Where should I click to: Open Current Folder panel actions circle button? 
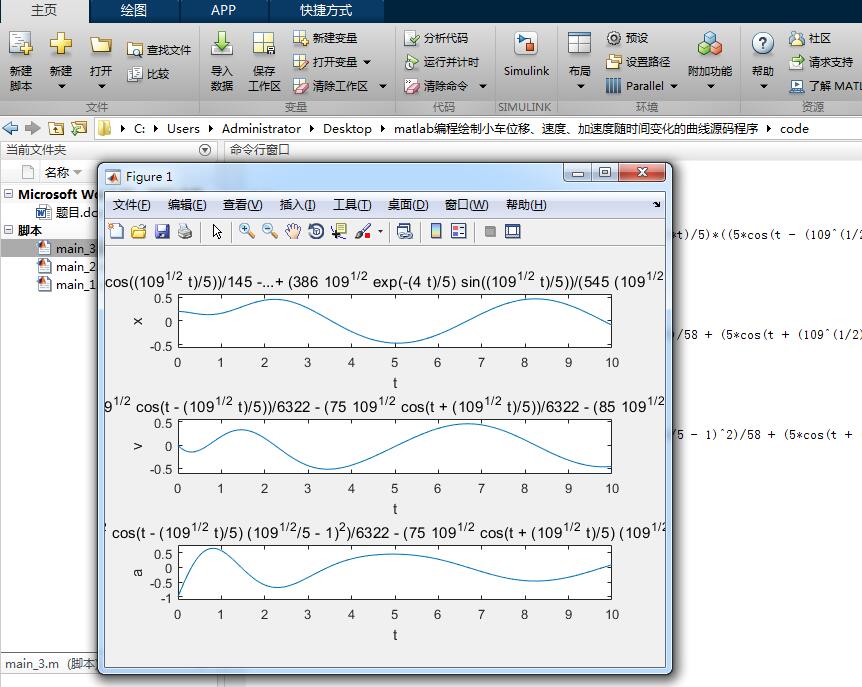pos(205,149)
